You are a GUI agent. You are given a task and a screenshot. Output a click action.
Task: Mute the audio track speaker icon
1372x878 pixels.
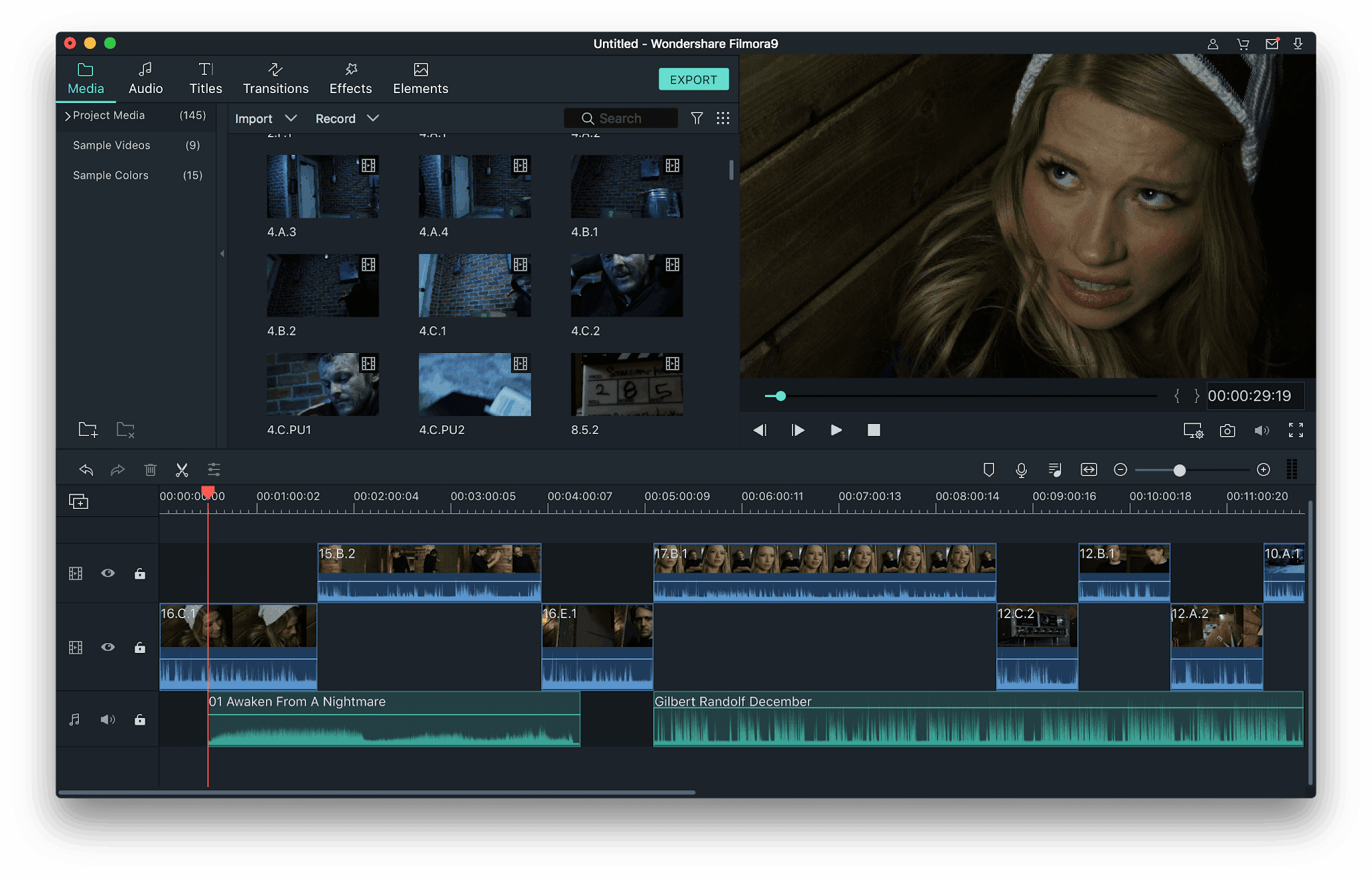tap(108, 719)
